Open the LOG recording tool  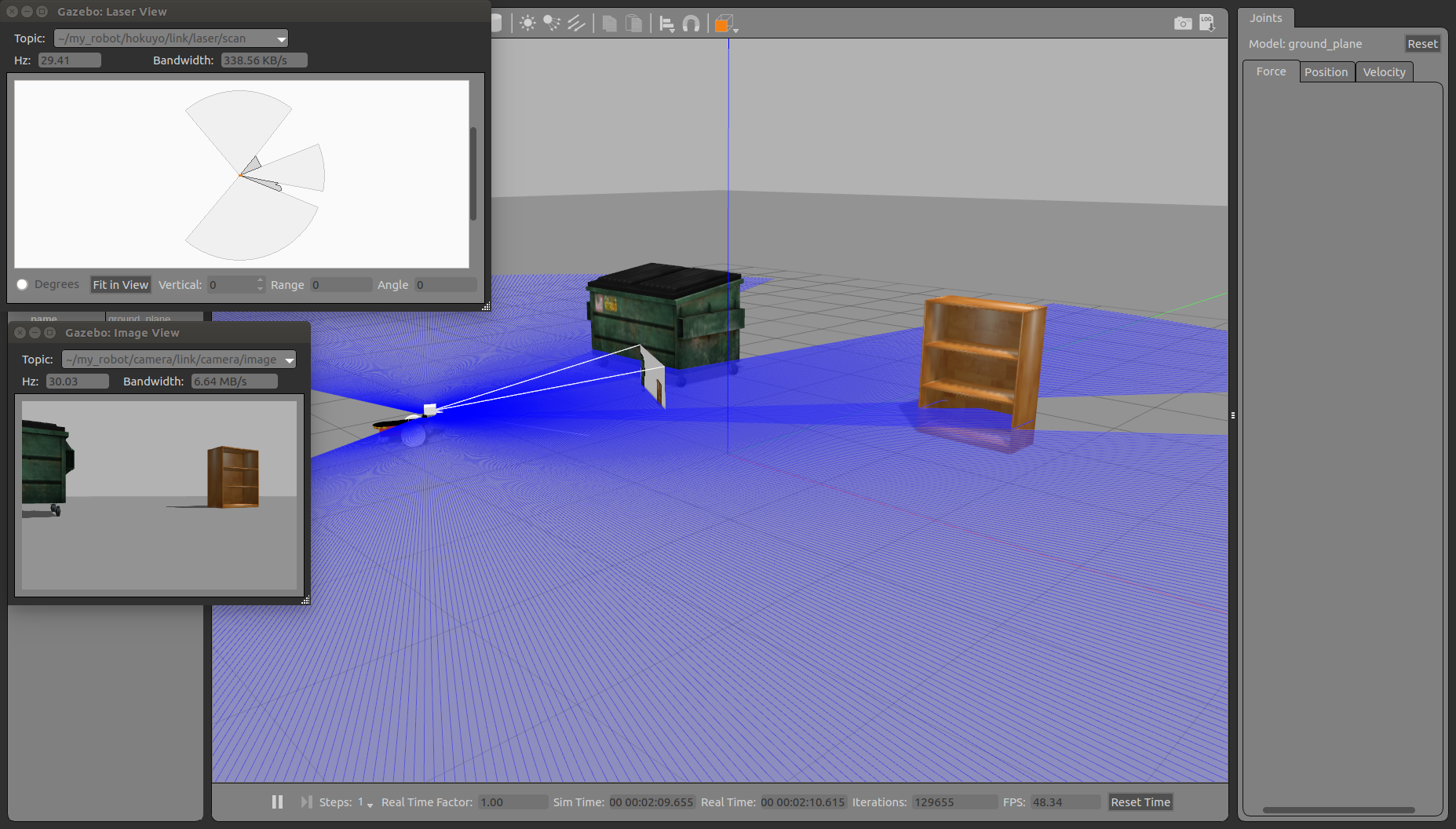pyautogui.click(x=1206, y=24)
